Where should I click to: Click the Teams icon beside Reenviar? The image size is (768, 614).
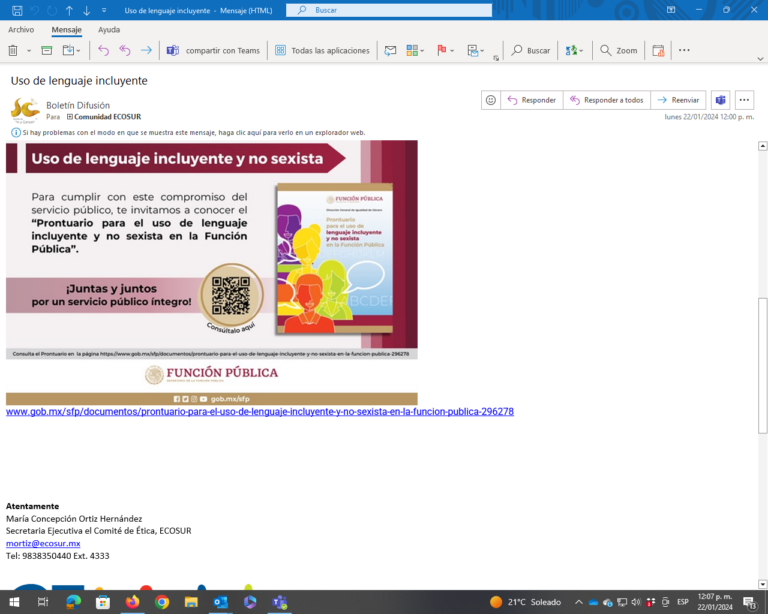coord(720,100)
